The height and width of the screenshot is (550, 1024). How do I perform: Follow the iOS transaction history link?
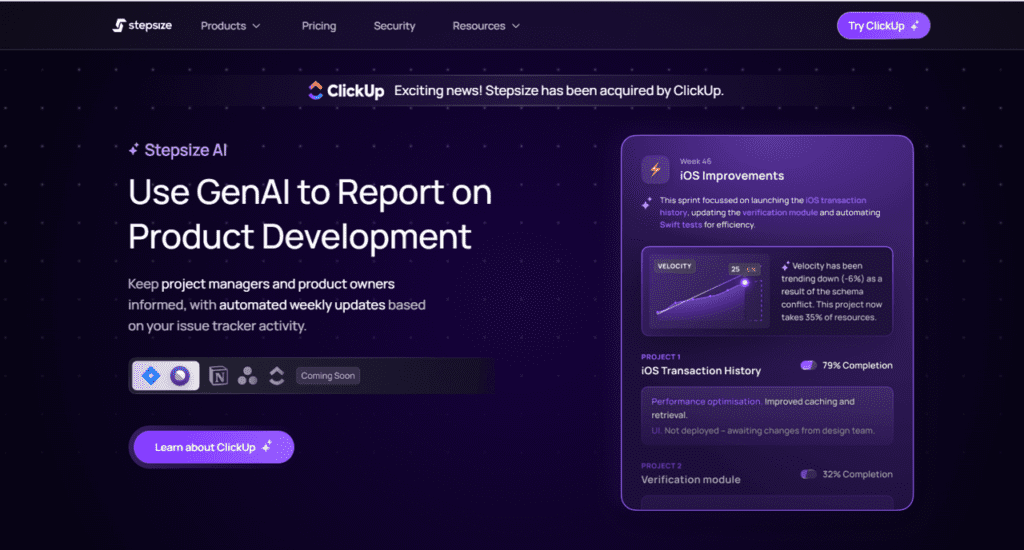(836, 201)
